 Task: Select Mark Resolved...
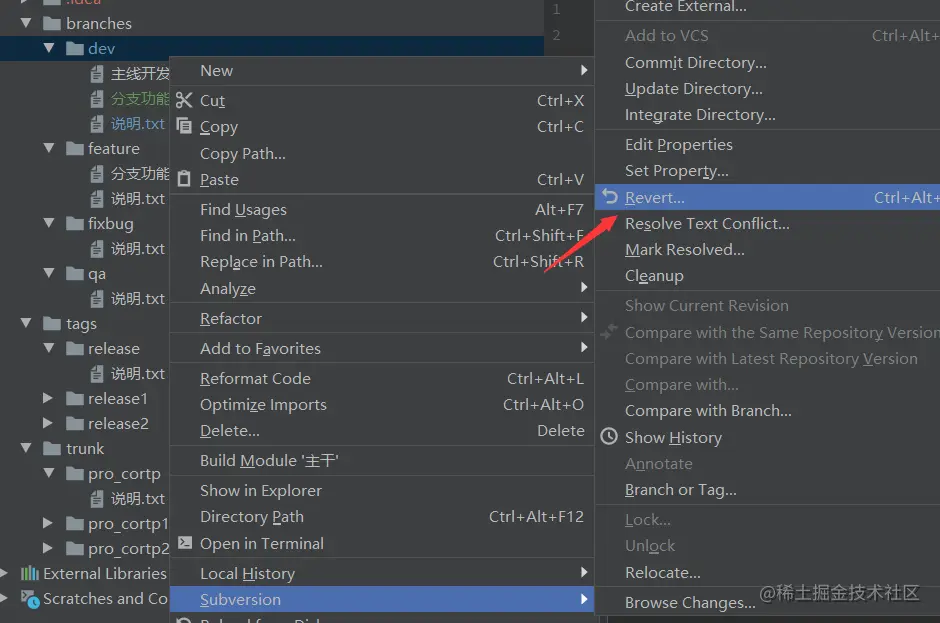pos(767,249)
